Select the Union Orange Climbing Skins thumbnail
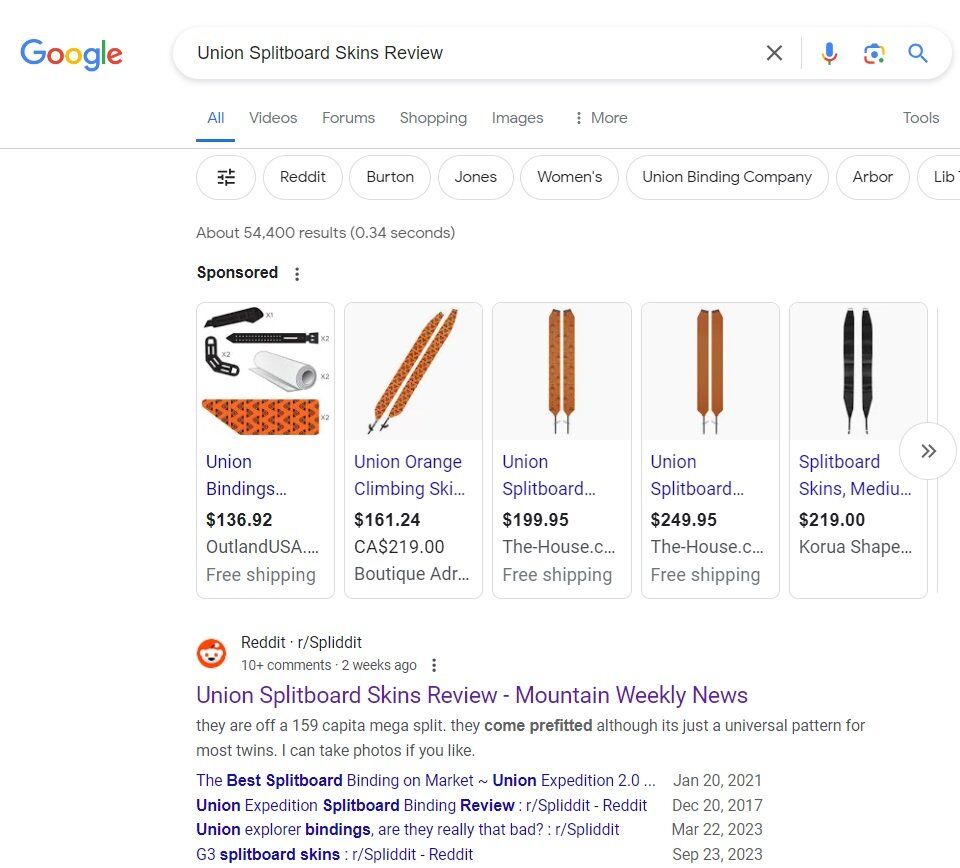The image size is (960, 868). point(413,372)
